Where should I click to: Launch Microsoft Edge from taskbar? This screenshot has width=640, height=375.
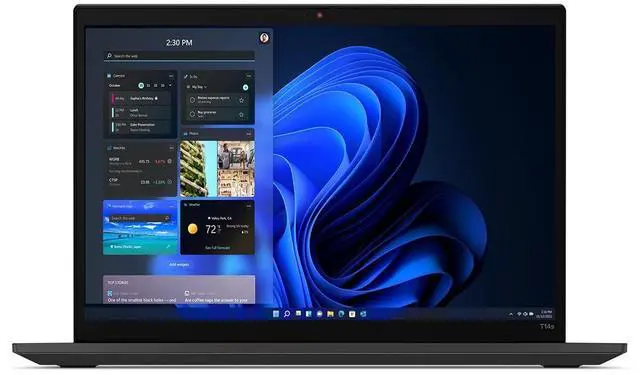[341, 314]
